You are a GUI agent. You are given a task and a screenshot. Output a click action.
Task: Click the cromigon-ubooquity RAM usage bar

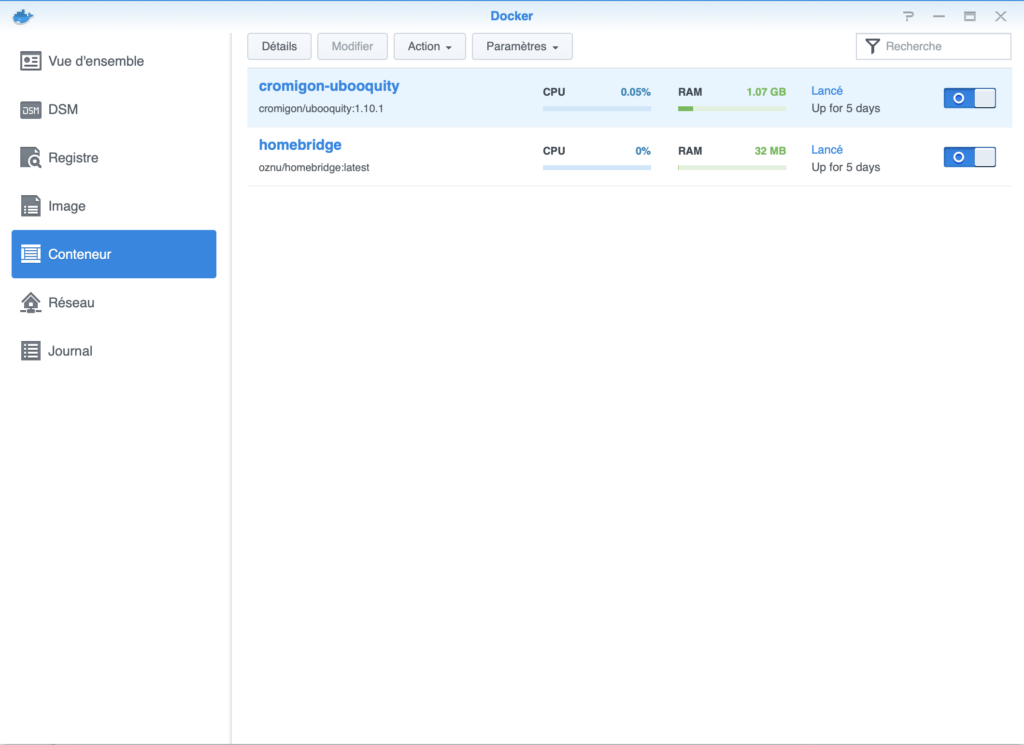[x=732, y=109]
